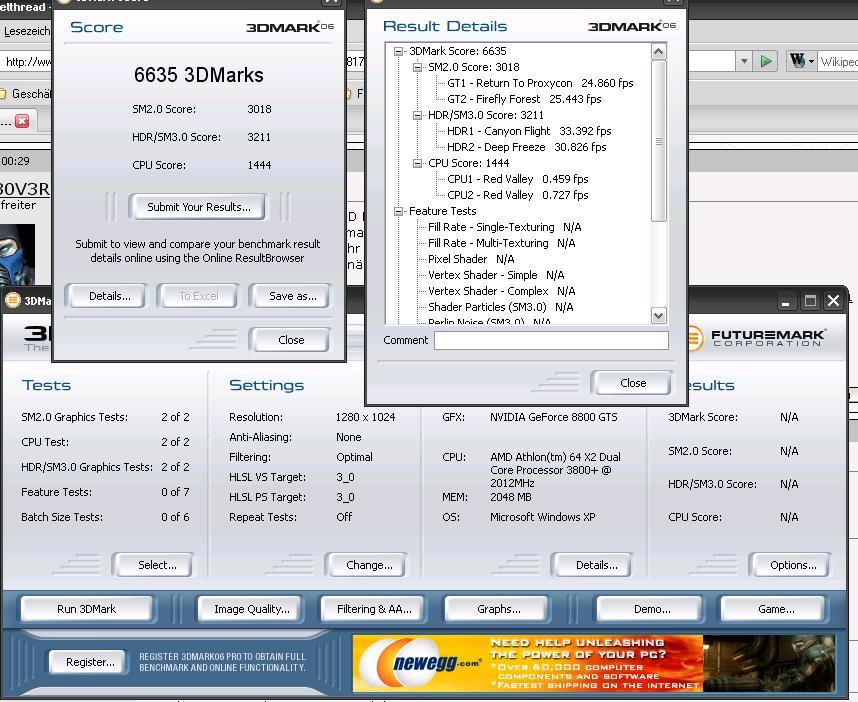Viewport: 858px width, 702px height.
Task: Click the Comment input field
Action: coord(552,340)
